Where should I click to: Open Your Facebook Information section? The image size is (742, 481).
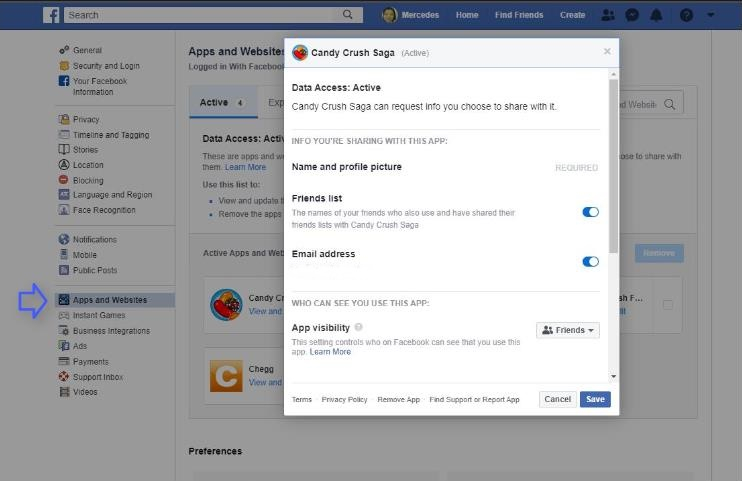pyautogui.click(x=100, y=86)
